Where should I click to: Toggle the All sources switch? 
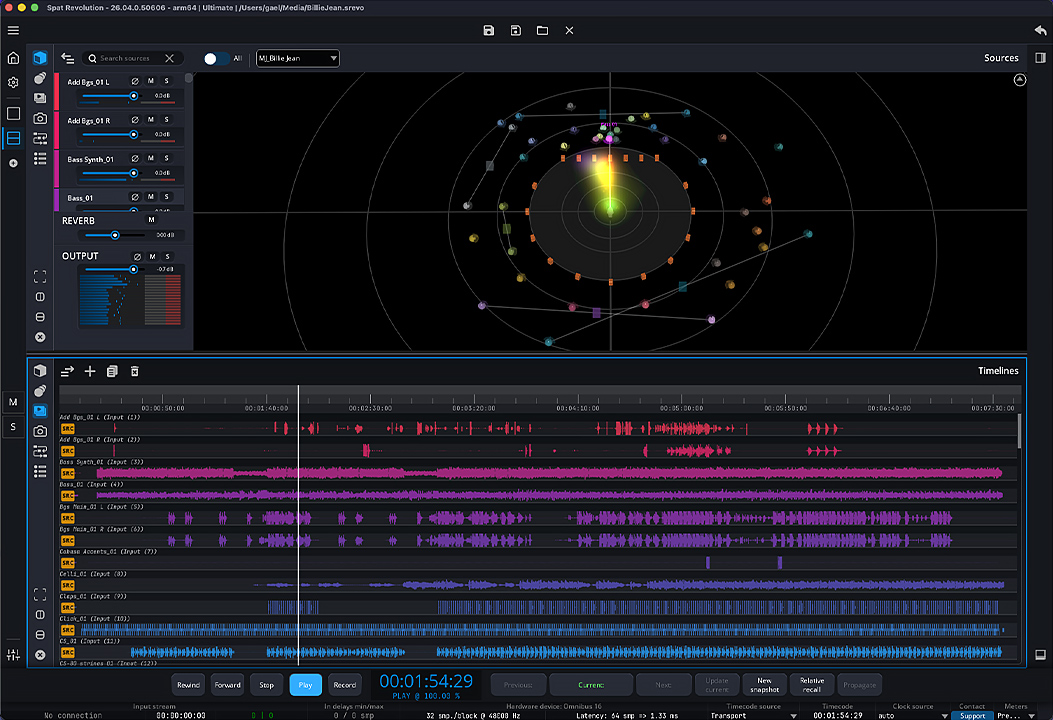[x=214, y=59]
